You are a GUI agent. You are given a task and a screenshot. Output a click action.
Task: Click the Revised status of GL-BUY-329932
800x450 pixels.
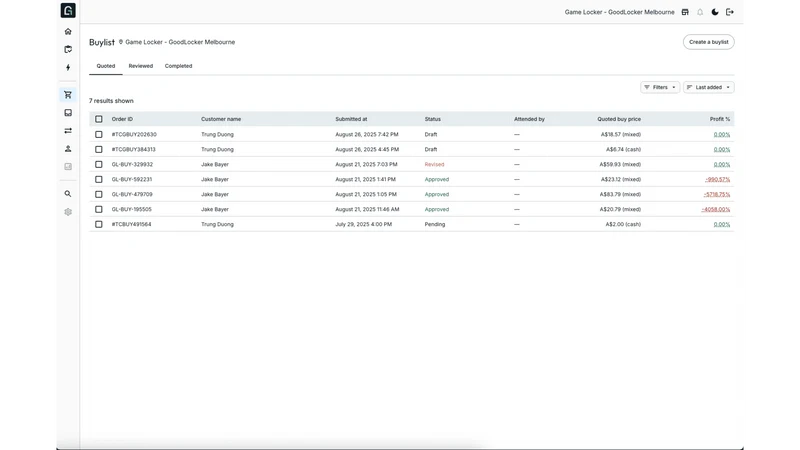(x=434, y=164)
